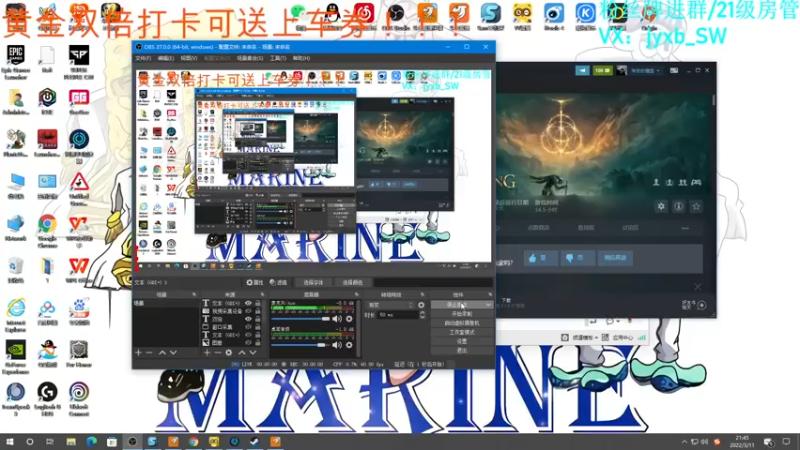
Task: Click the Steam announcements megaphone icon
Action: tap(582, 70)
